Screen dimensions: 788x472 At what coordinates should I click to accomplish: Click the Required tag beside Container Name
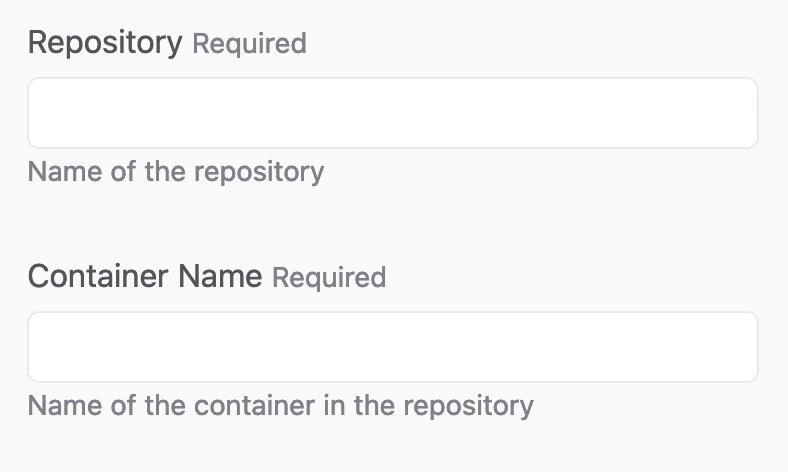pyautogui.click(x=329, y=278)
